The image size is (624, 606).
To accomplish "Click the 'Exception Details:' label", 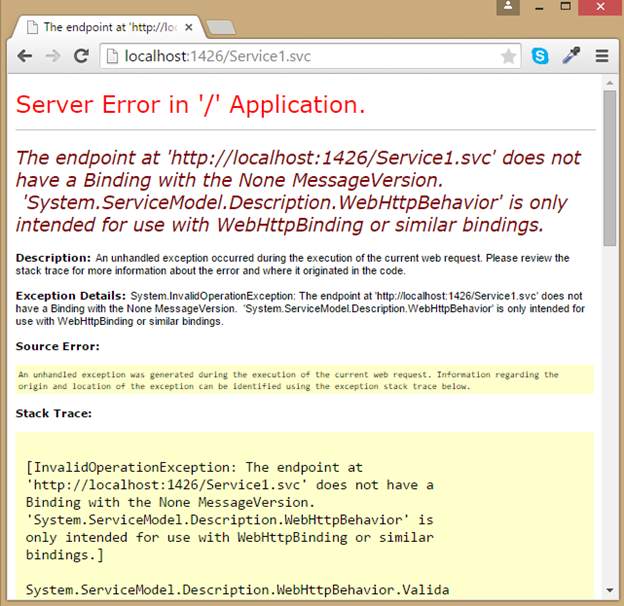I will point(71,296).
